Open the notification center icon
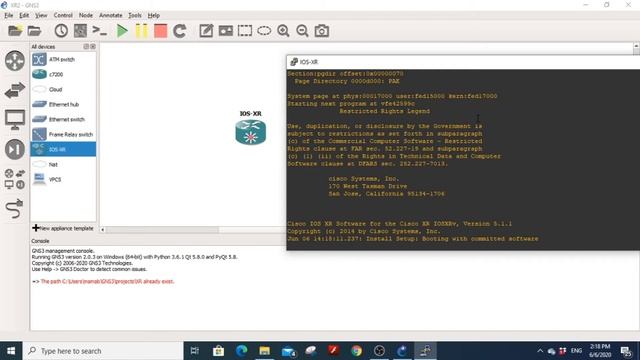Image resolution: width=640 pixels, height=360 pixels. 626,351
